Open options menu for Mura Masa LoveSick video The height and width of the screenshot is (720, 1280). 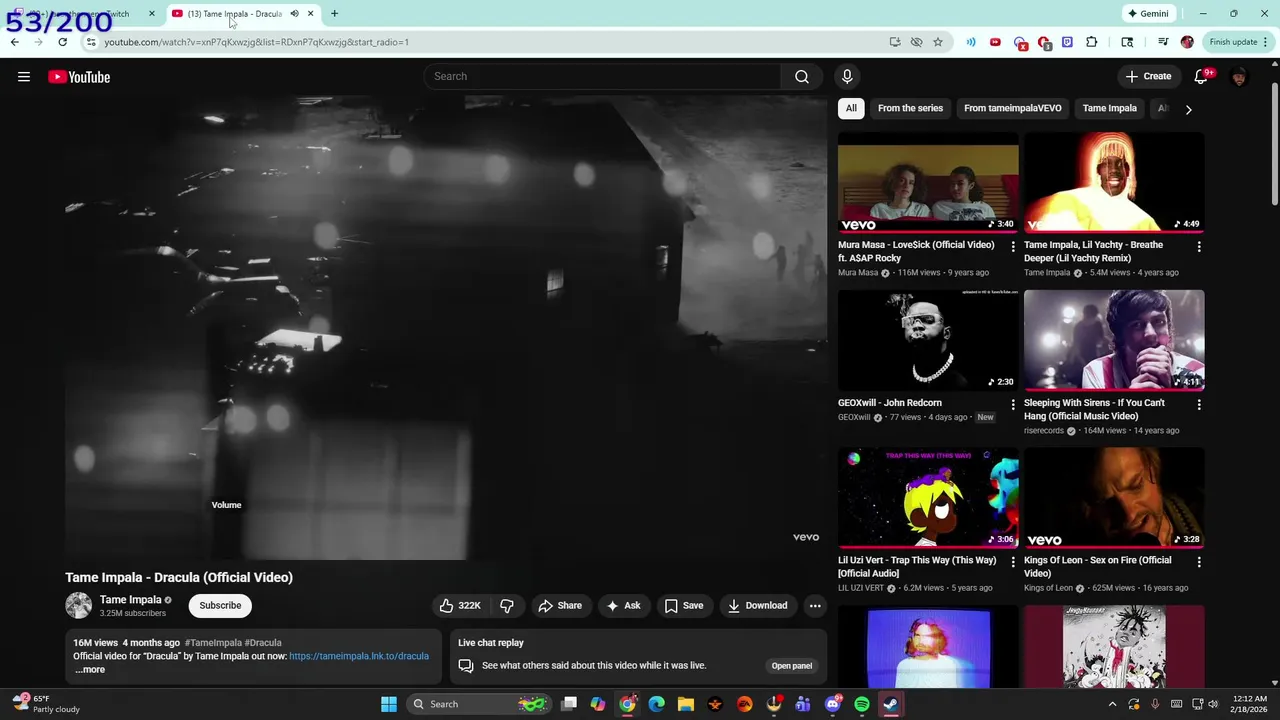tap(1013, 246)
